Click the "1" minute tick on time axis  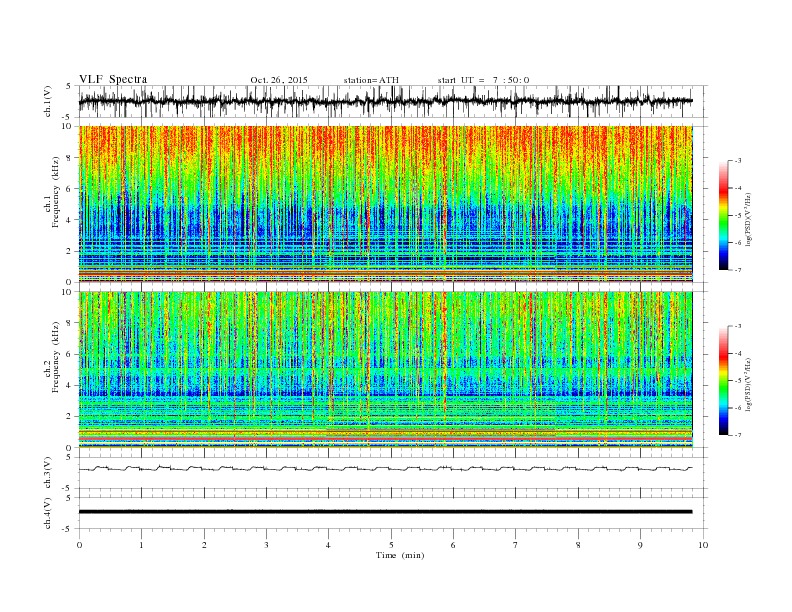coord(141,545)
